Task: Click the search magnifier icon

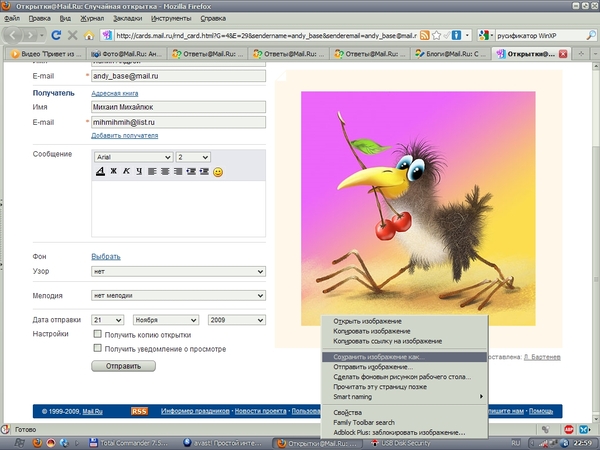Action: [591, 36]
